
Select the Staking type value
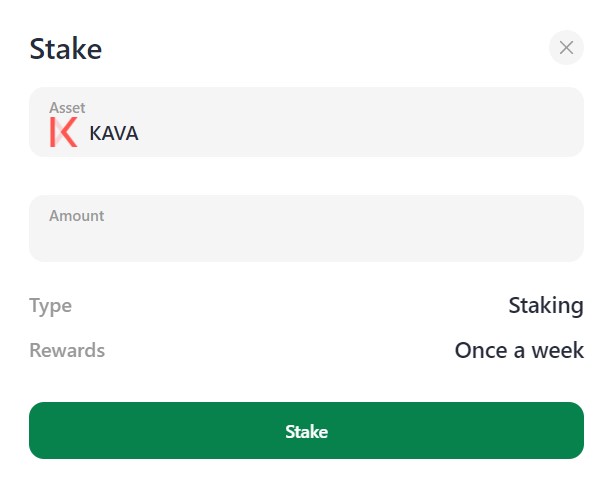tap(545, 305)
